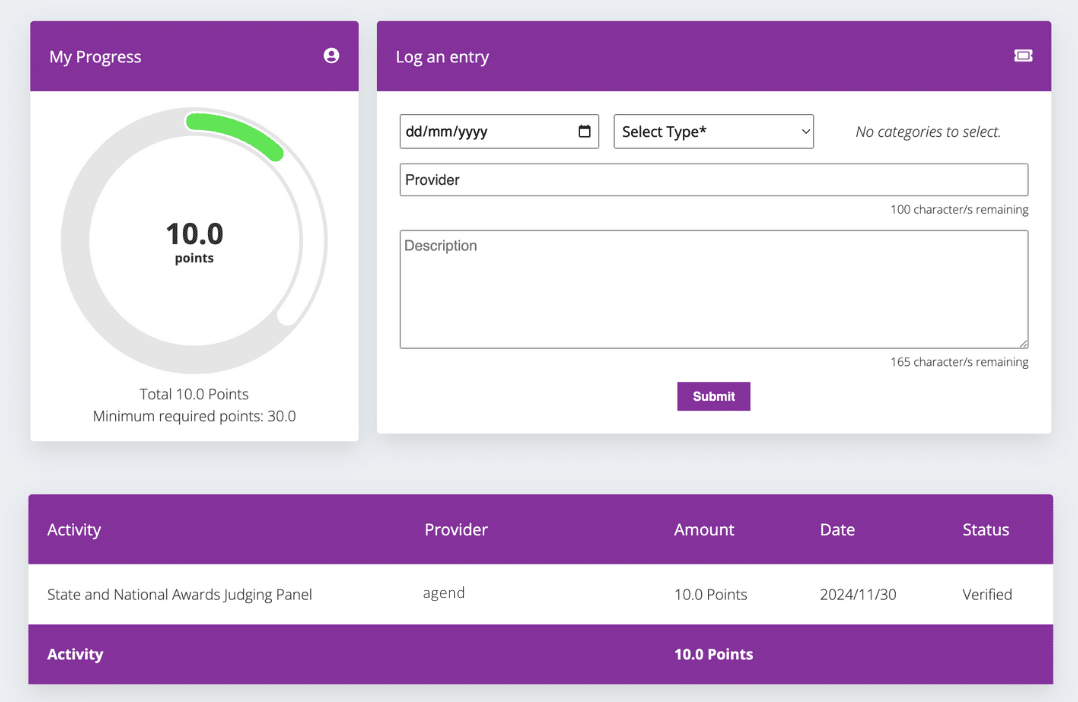Click the Description box resize handle

point(1022,342)
